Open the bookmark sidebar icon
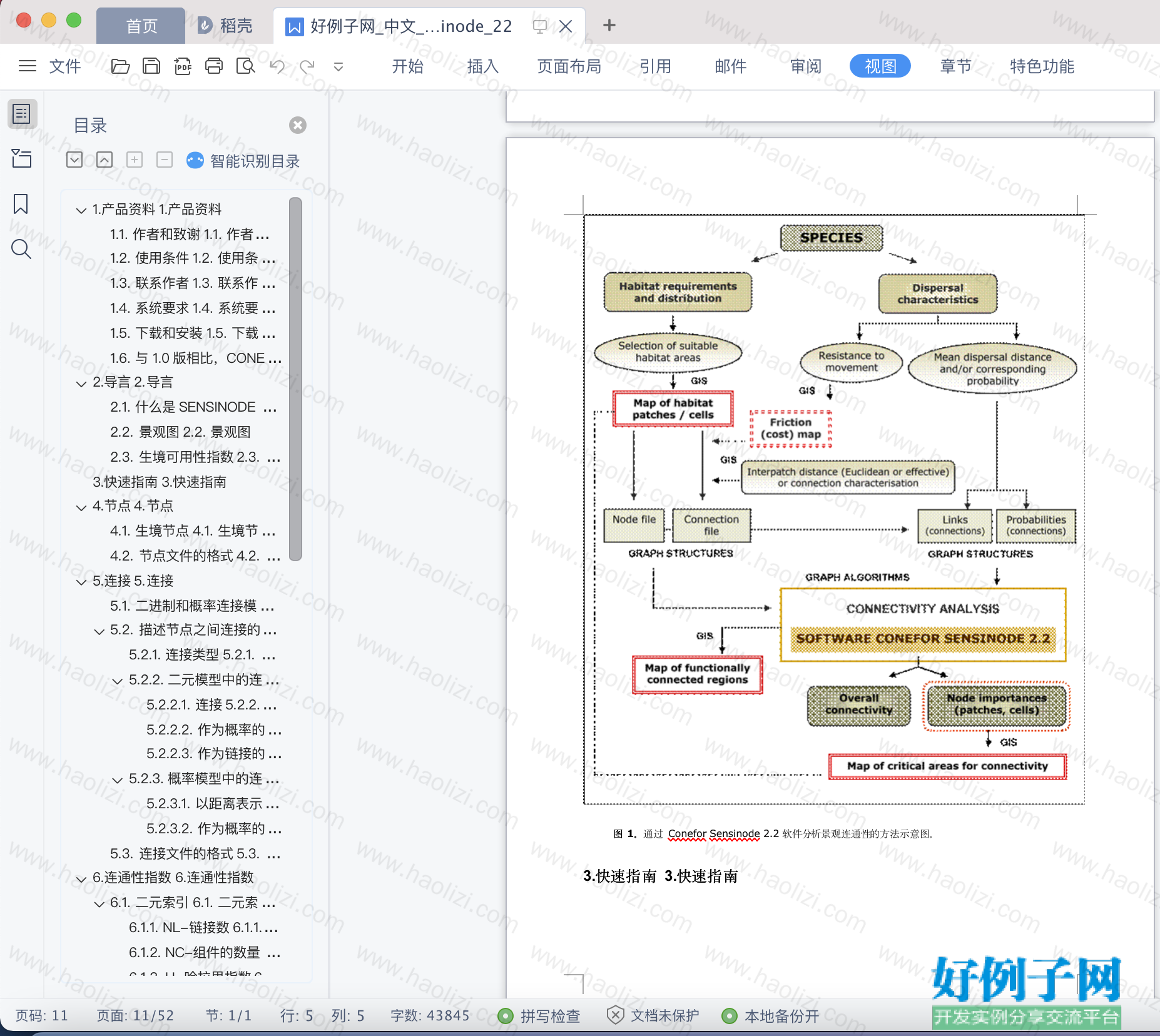The height and width of the screenshot is (1036, 1160). pyautogui.click(x=21, y=204)
